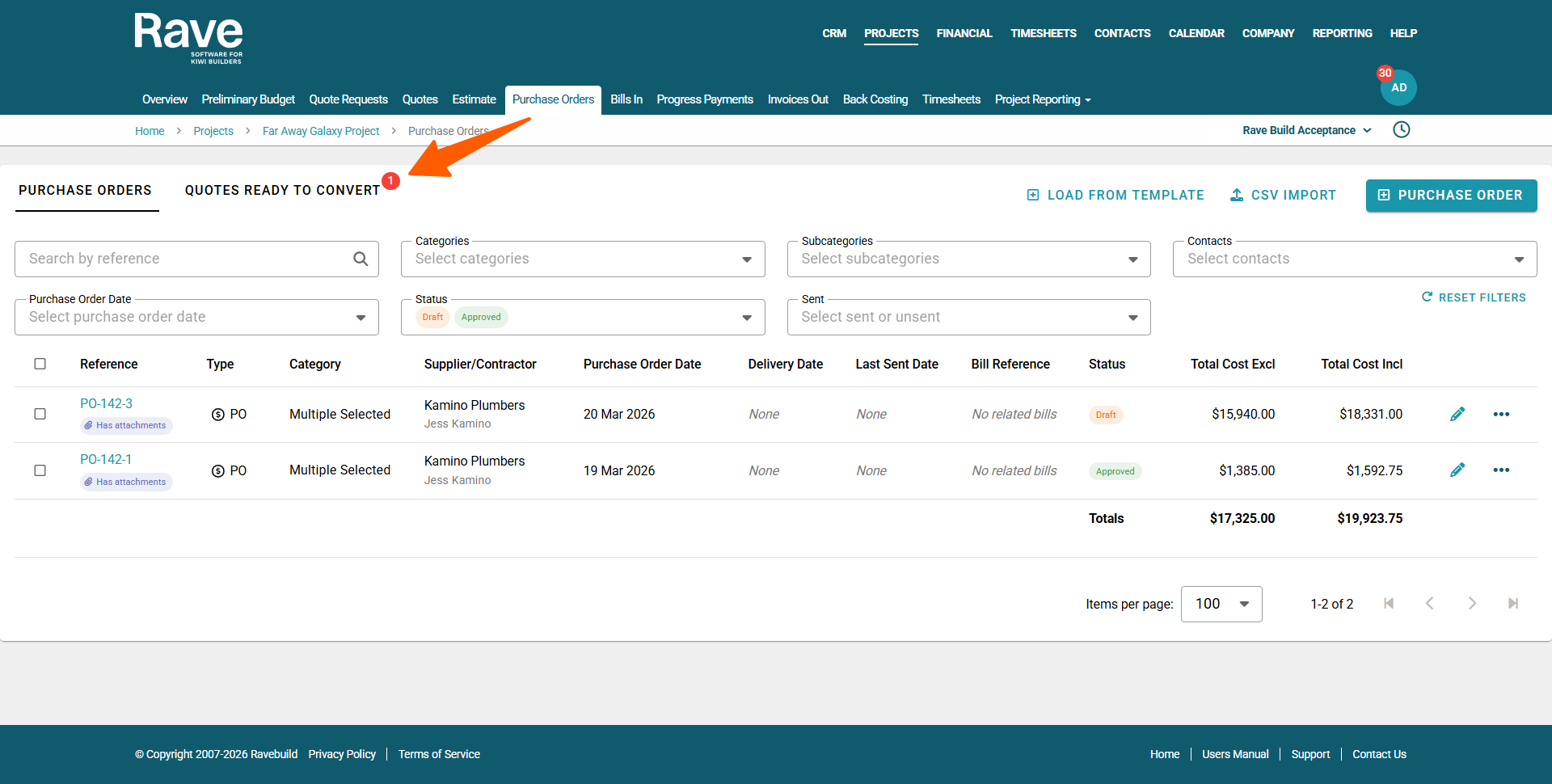Click the search magnifier icon
The width and height of the screenshot is (1552, 784).
[x=361, y=259]
